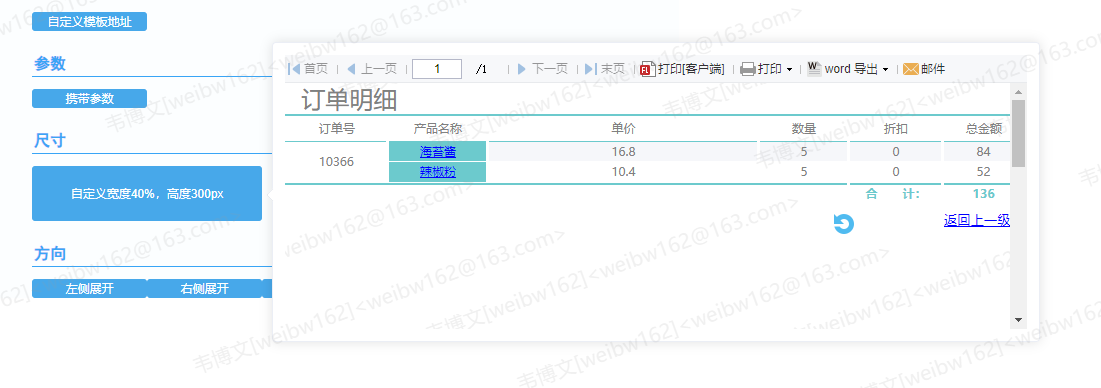Image resolution: width=1101 pixels, height=388 pixels.
Task: Click the 邮件 envelope icon
Action: (x=911, y=69)
